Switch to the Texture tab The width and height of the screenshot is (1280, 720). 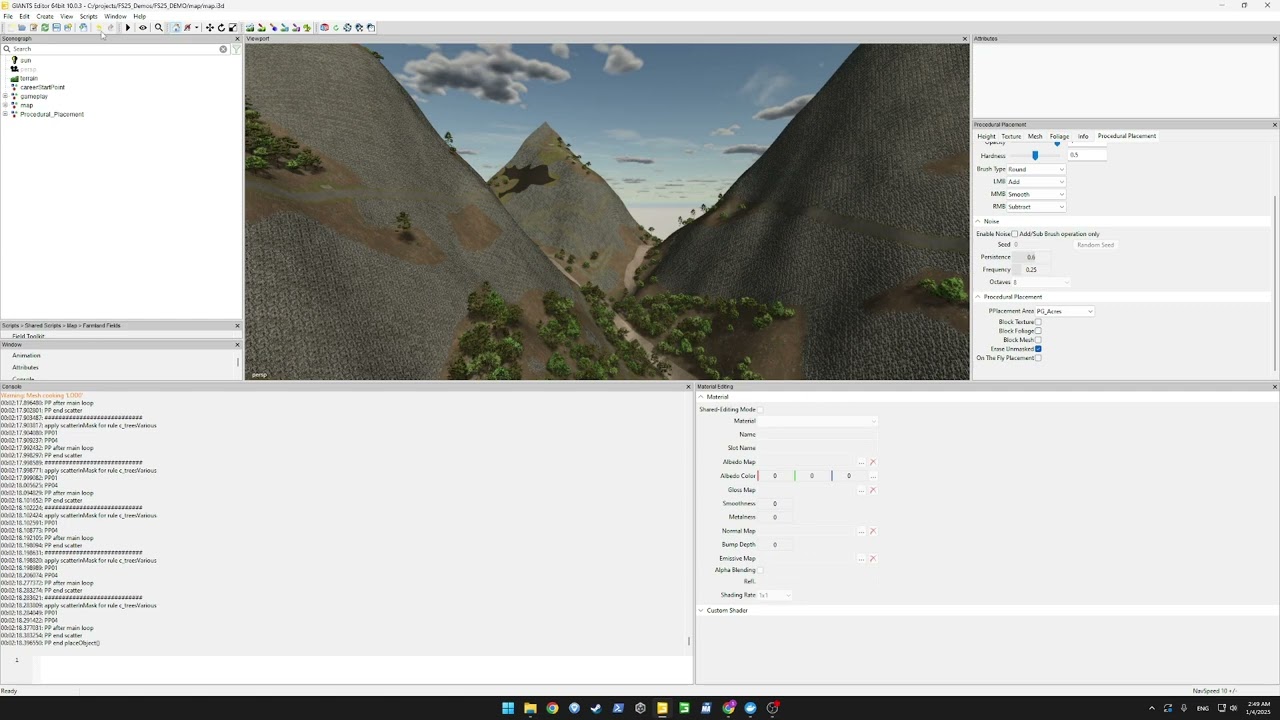[1011, 136]
